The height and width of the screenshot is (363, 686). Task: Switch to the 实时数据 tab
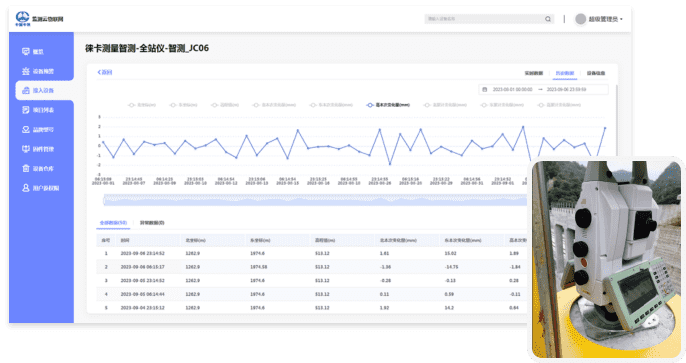pos(534,73)
